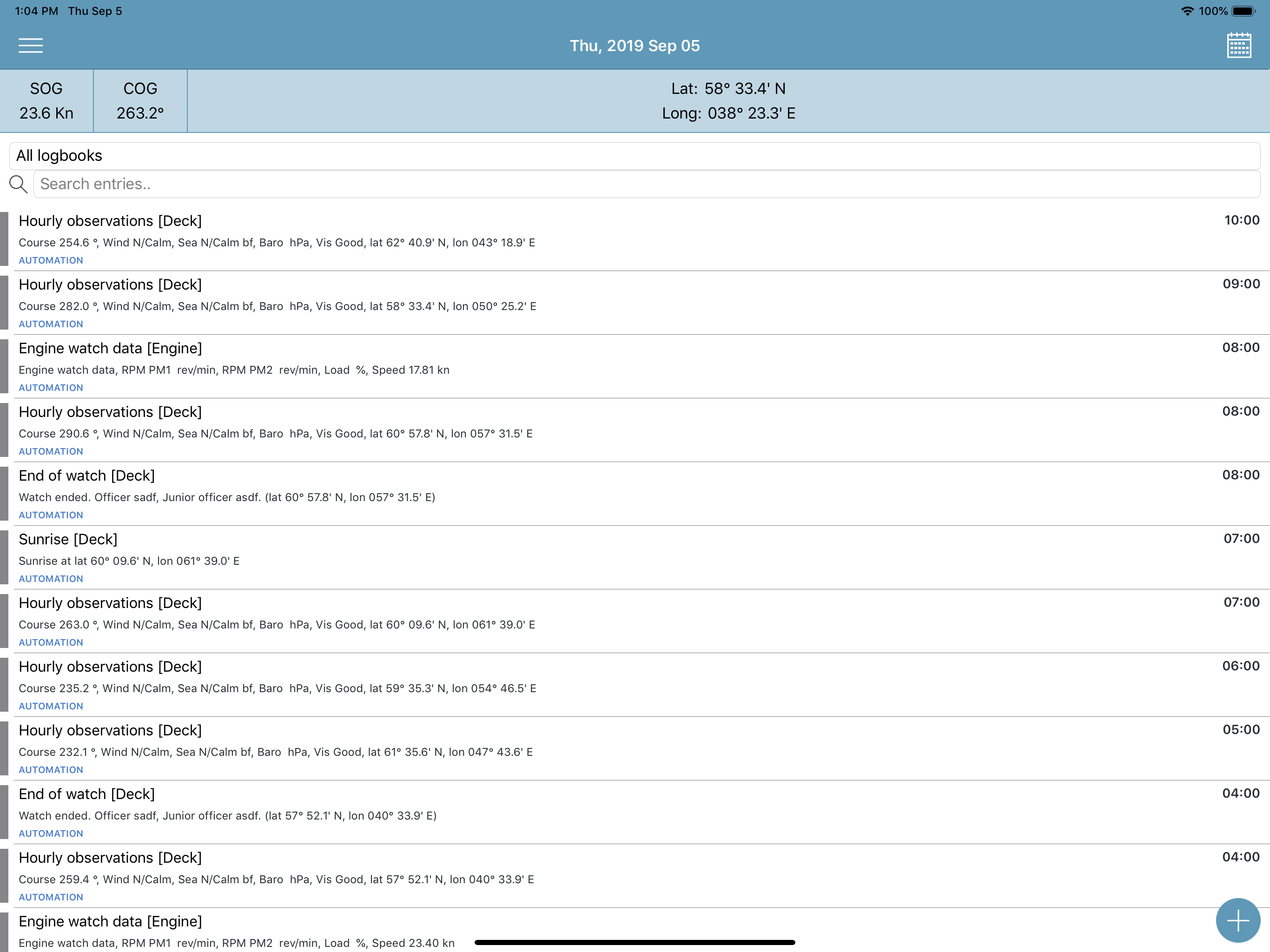
Task: Tap the 10:00 timestamp
Action: click(1241, 220)
